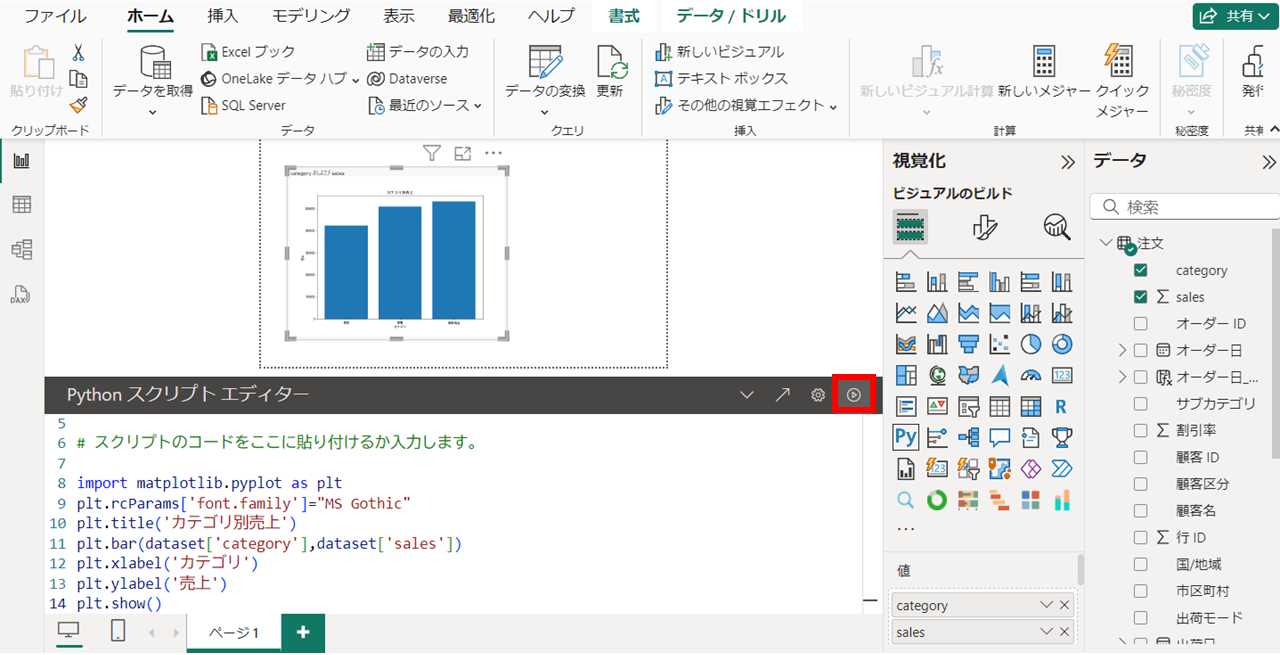Screen dimensions: 1280x655
Task: Open the table view in left sidebar
Action: point(21,205)
